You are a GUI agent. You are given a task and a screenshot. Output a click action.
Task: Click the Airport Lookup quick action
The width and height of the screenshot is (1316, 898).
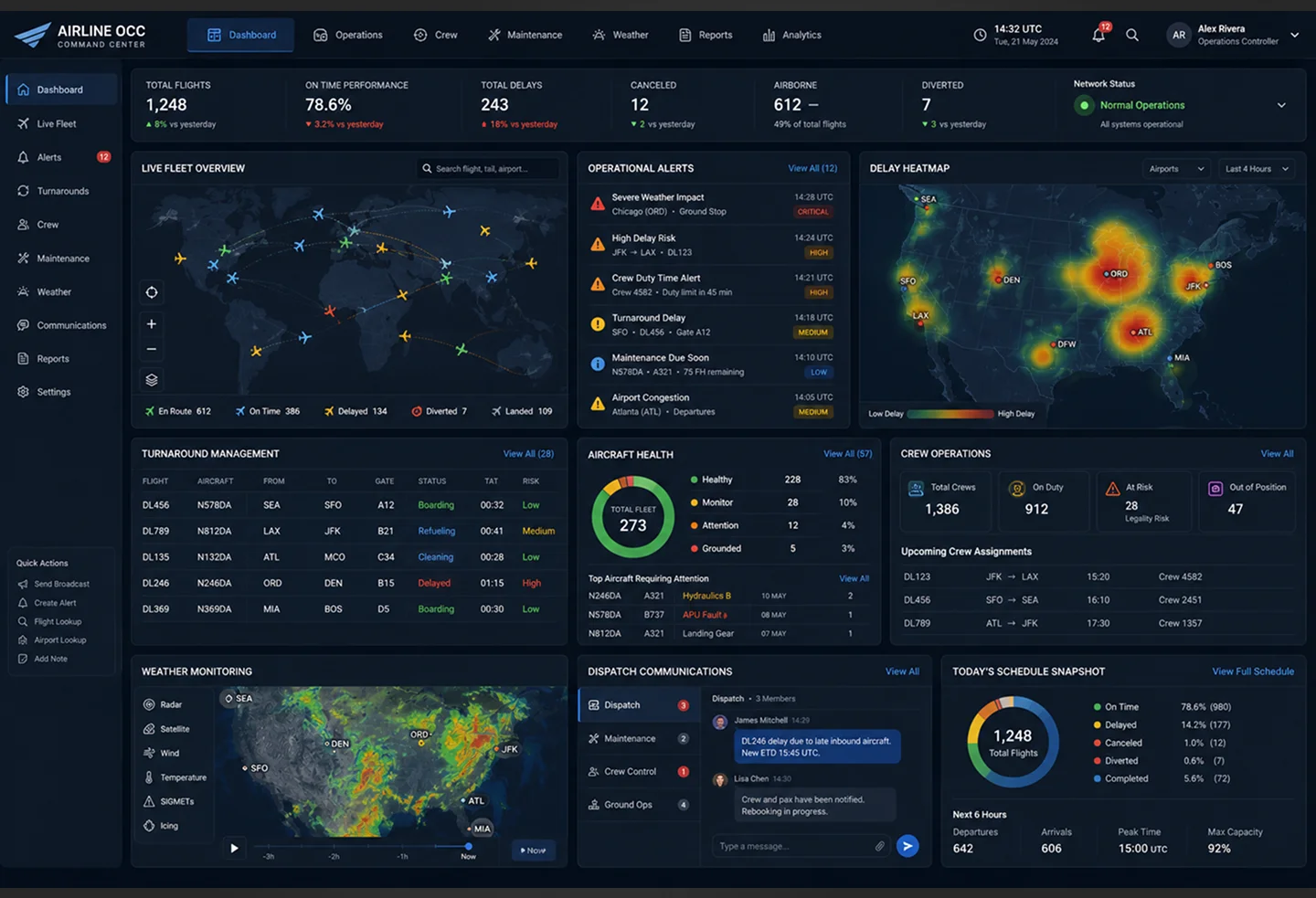52,640
